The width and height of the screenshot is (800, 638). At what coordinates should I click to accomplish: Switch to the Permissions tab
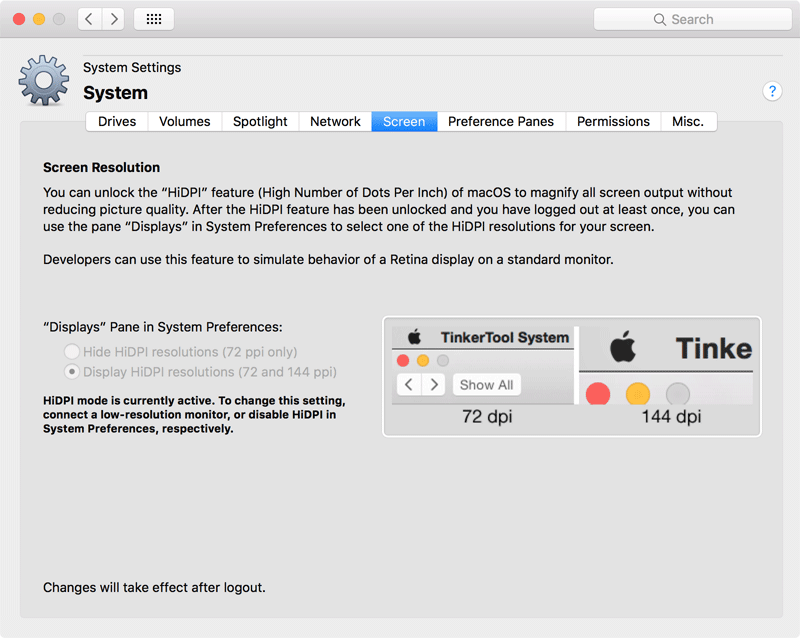pyautogui.click(x=613, y=121)
